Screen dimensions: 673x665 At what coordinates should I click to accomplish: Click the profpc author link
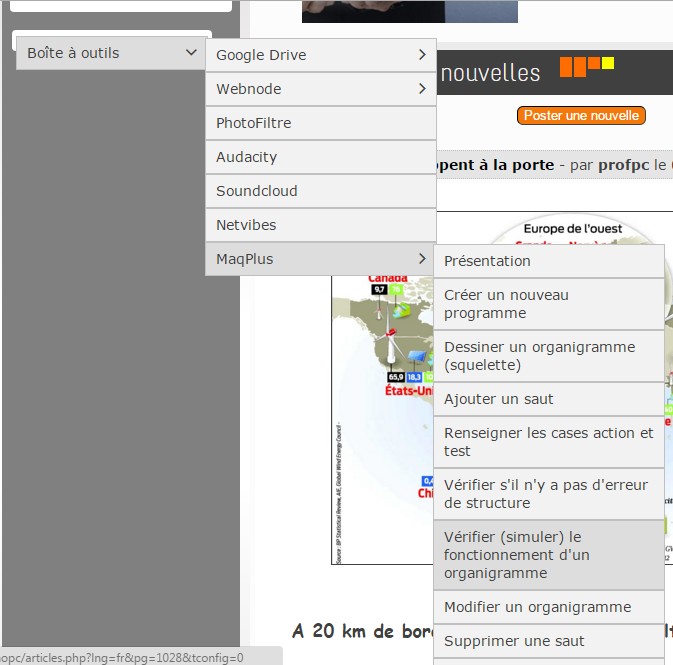click(624, 165)
